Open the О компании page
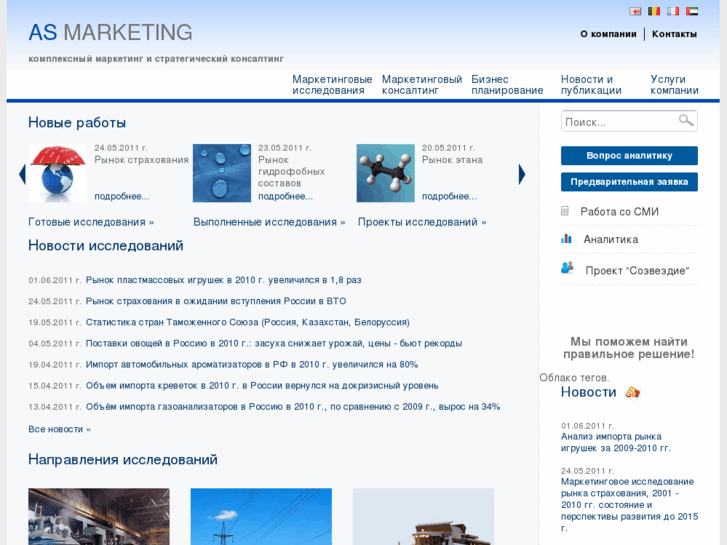The image size is (727, 545). click(608, 34)
